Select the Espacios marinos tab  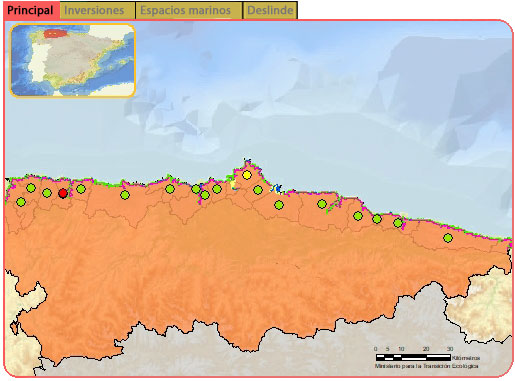(x=189, y=10)
